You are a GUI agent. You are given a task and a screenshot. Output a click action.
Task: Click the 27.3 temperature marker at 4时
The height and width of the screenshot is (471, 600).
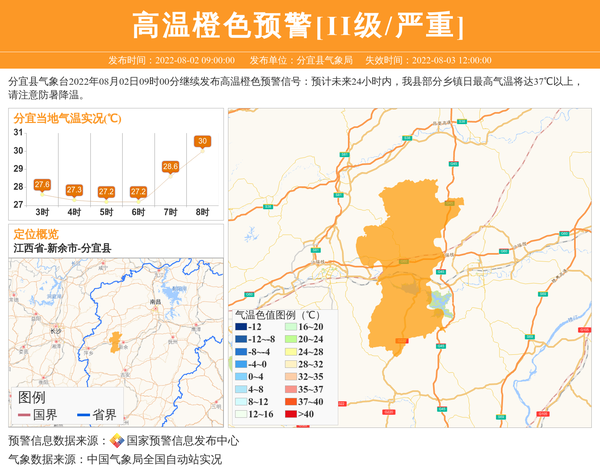pos(74,190)
